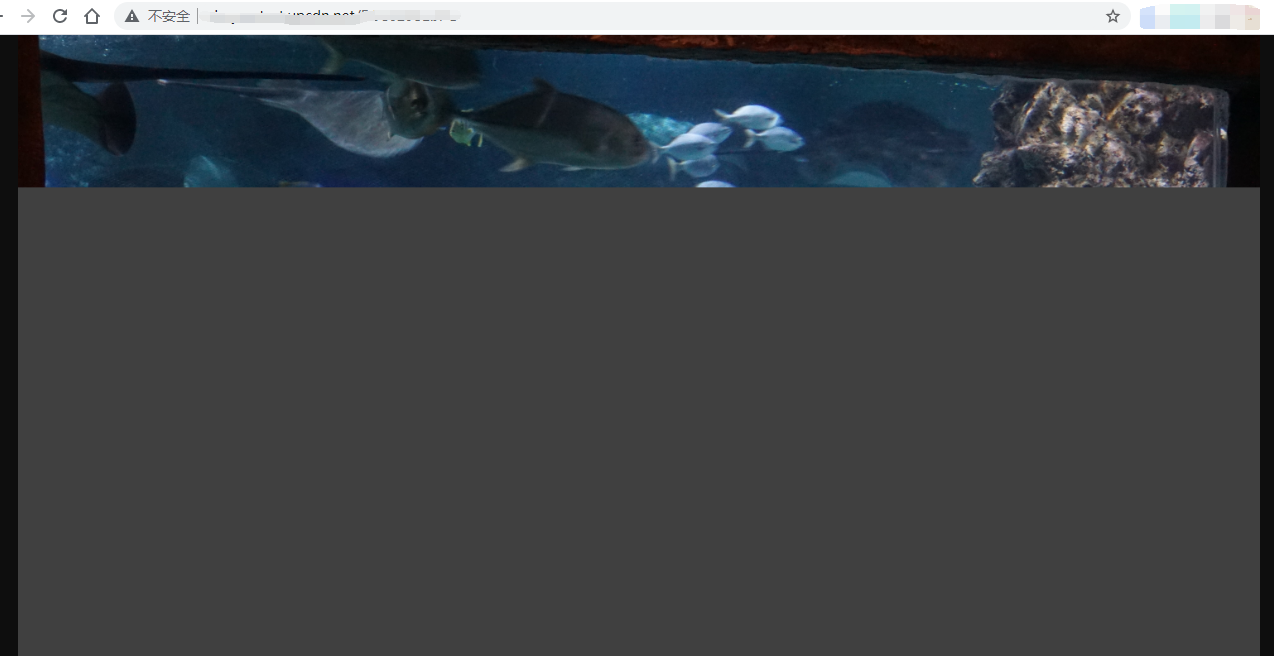Select the blurred URL text in address bar
This screenshot has height=656, width=1274.
point(330,16)
